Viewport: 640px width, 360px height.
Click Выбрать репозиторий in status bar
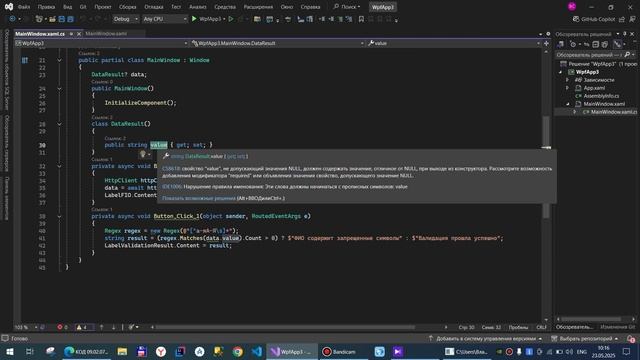click(584, 339)
